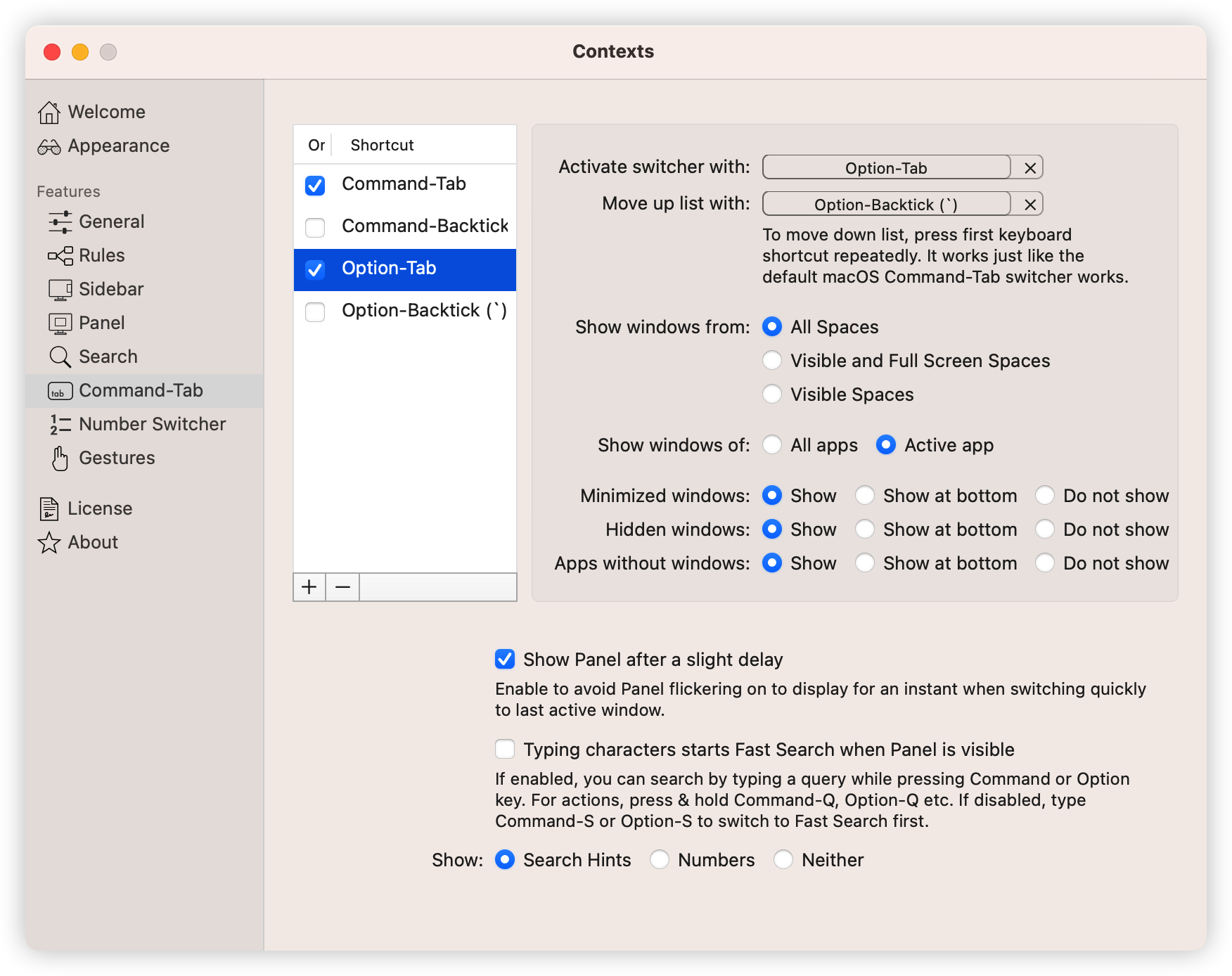Set Minimized windows to Do not show
The height and width of the screenshot is (976, 1232).
pyautogui.click(x=1045, y=495)
